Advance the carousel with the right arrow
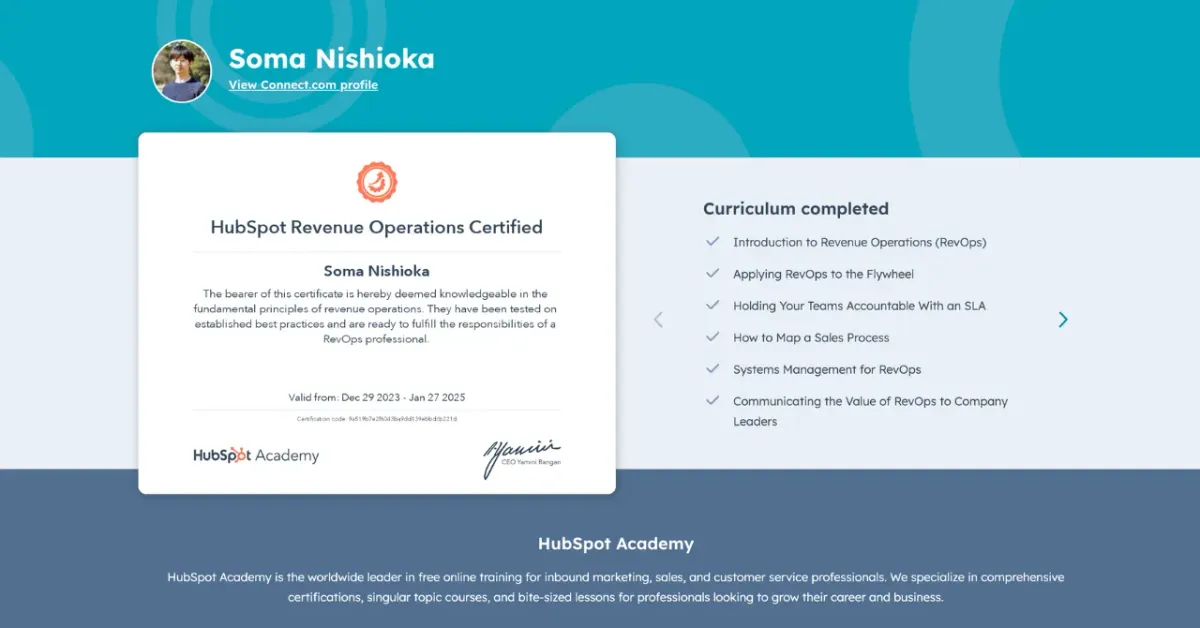The width and height of the screenshot is (1200, 628). [x=1063, y=319]
